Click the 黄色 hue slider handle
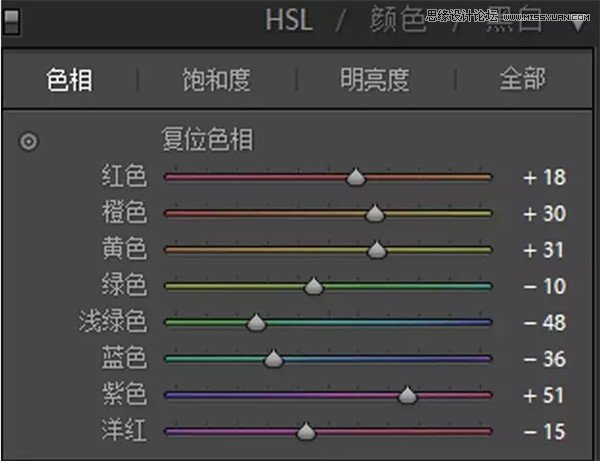This screenshot has width=600, height=461. coord(377,250)
